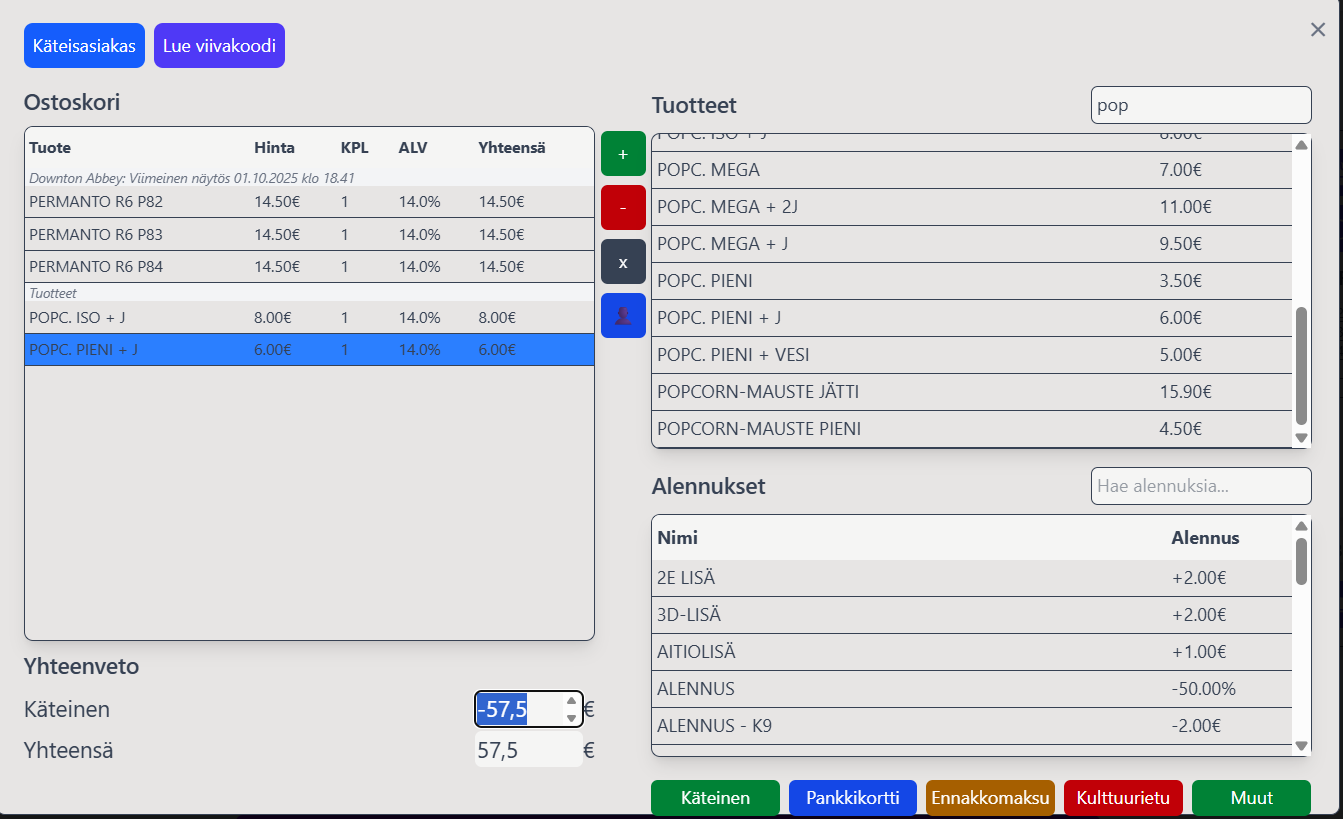
Task: Click the green plus quantity button
Action: [x=623, y=154]
